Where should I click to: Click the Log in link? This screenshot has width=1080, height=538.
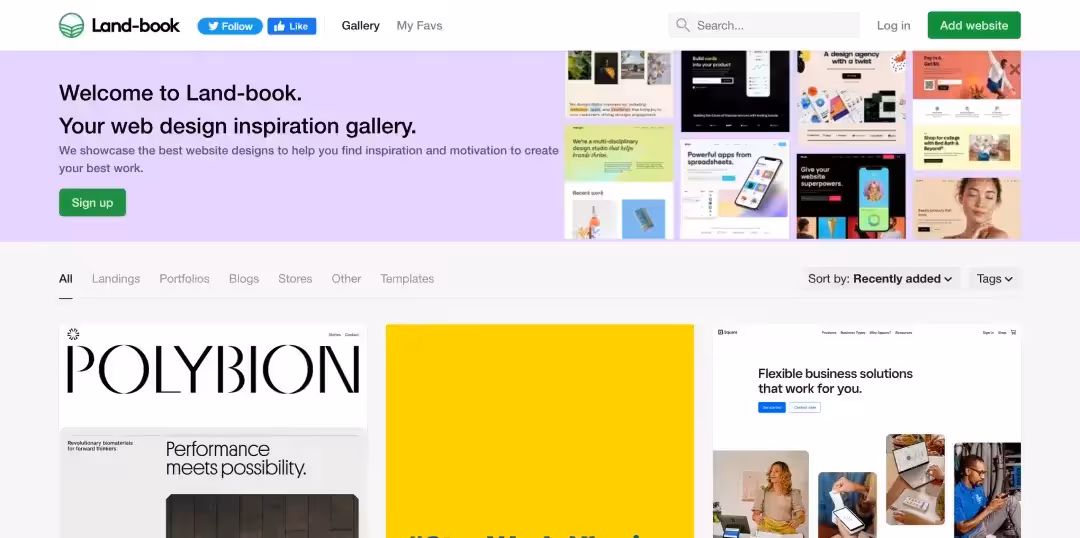pyautogui.click(x=893, y=26)
